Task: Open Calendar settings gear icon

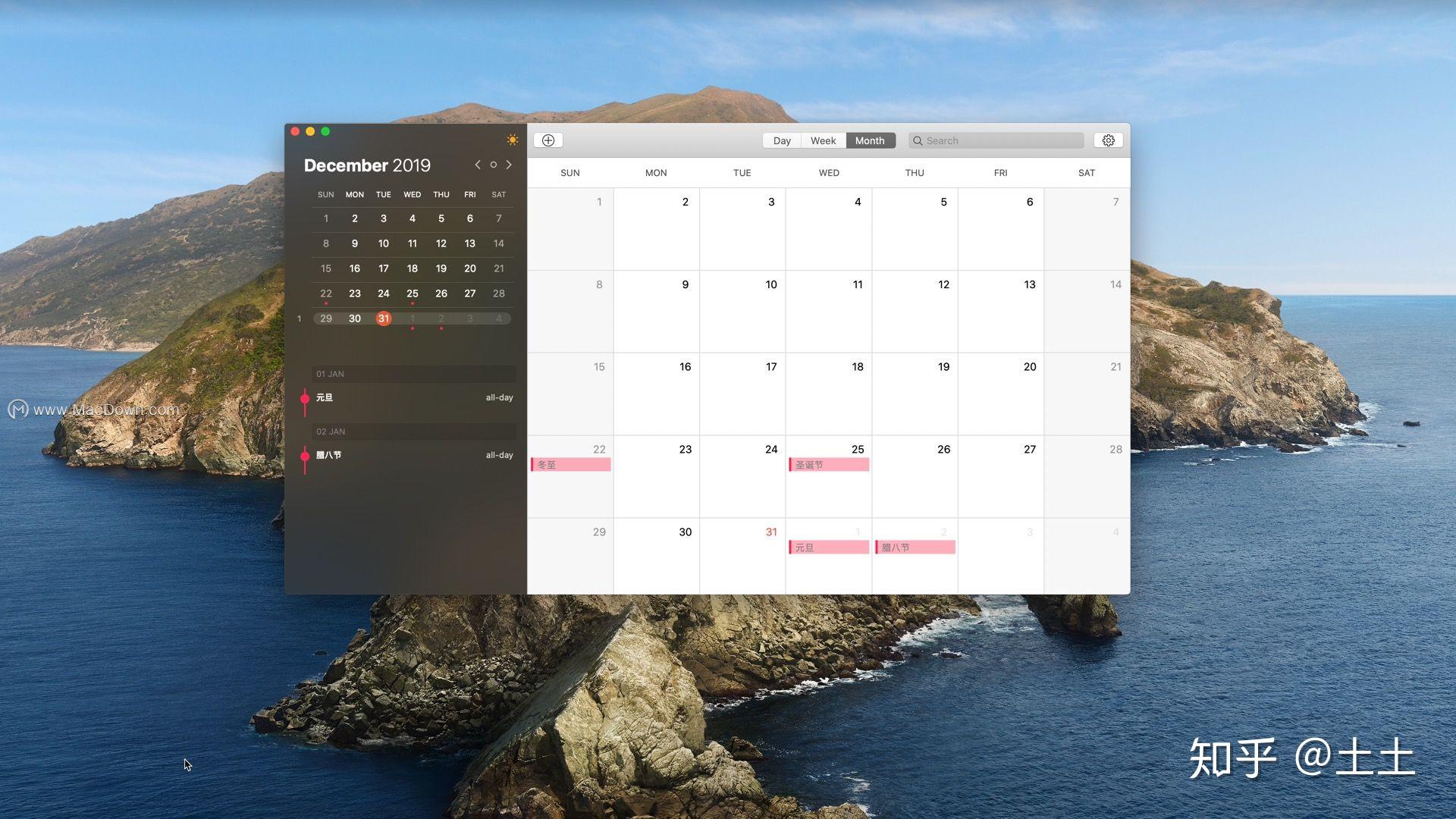Action: [x=1108, y=140]
